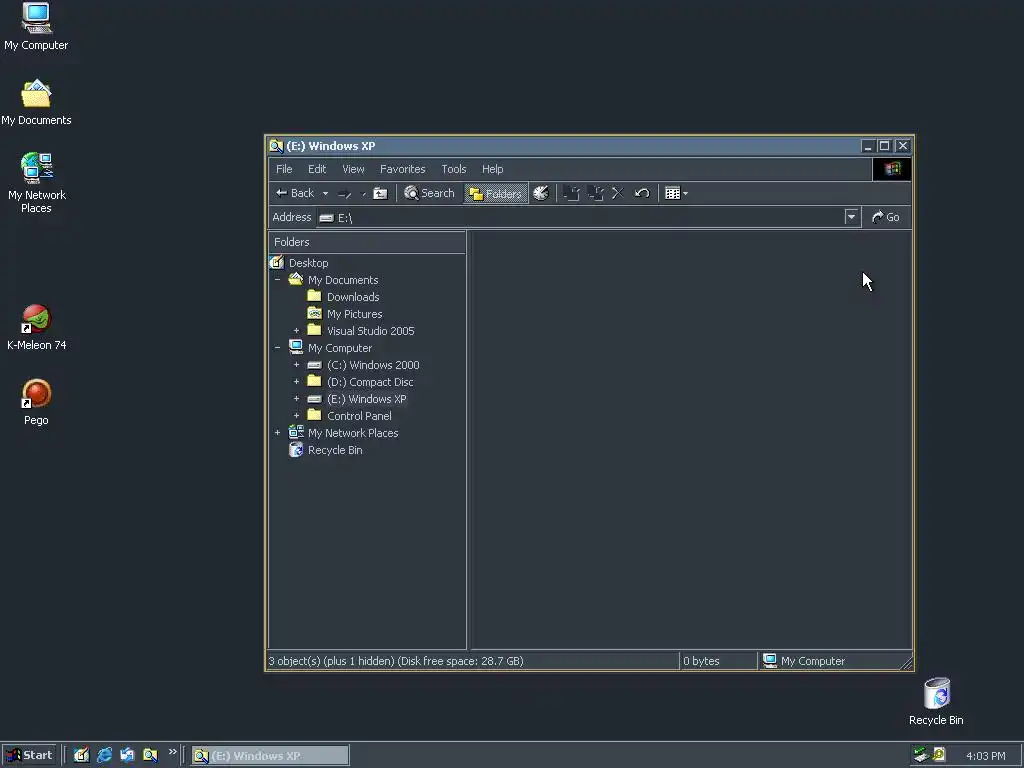Expand the (C:) Windows 2000 node
Viewport: 1024px width, 768px height.
tap(296, 364)
